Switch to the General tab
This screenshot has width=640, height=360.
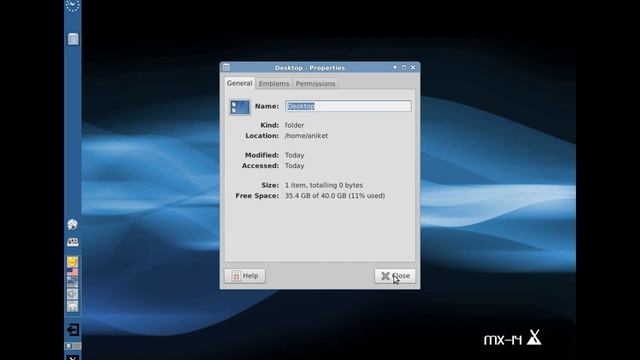coord(240,83)
